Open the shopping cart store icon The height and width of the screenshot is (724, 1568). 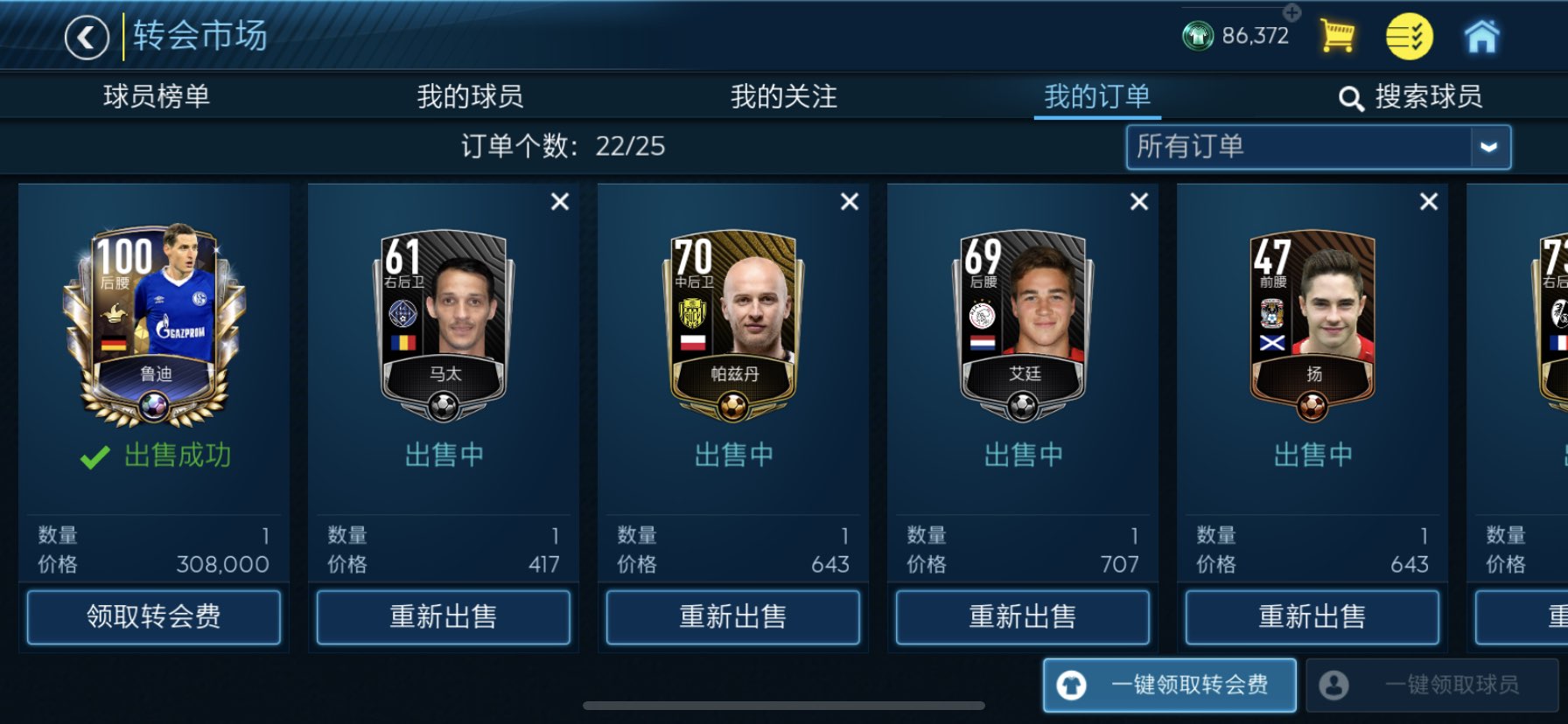[x=1337, y=36]
